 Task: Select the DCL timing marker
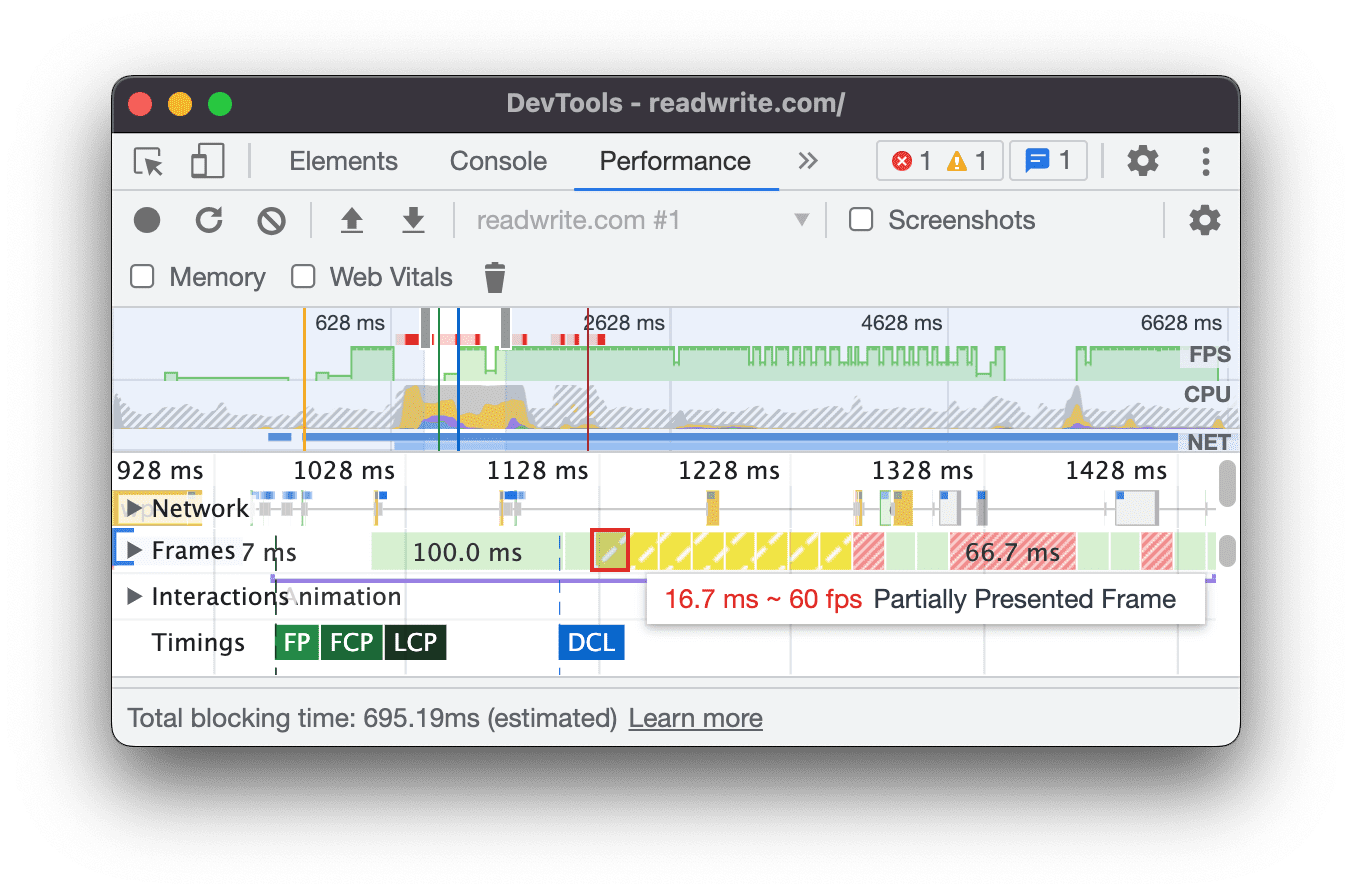pos(591,642)
